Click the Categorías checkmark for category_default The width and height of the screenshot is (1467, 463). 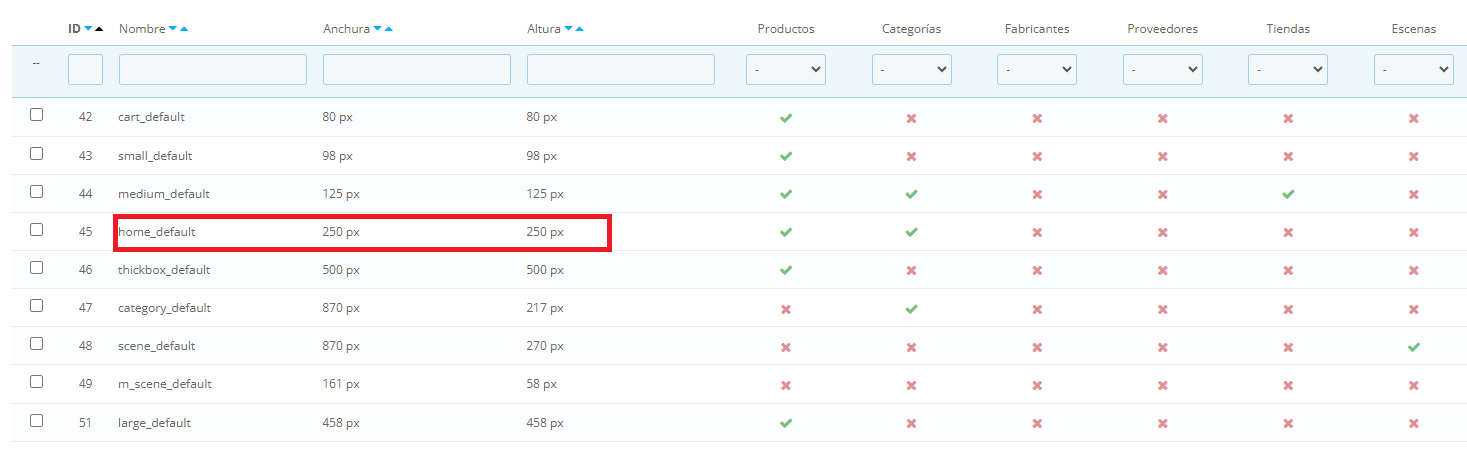(x=911, y=309)
